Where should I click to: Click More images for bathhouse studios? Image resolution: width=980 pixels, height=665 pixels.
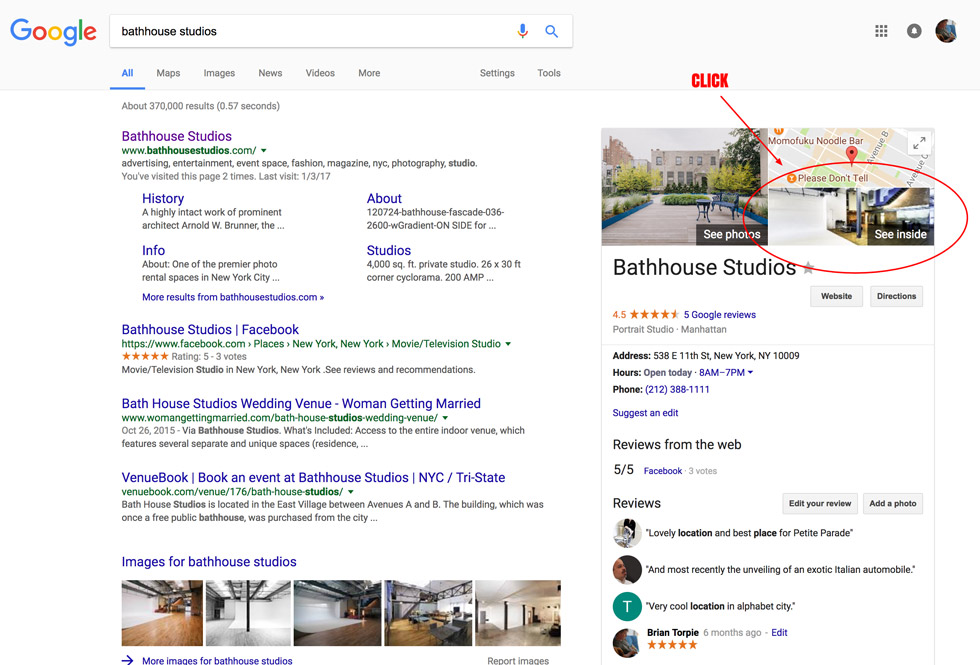click(217, 661)
